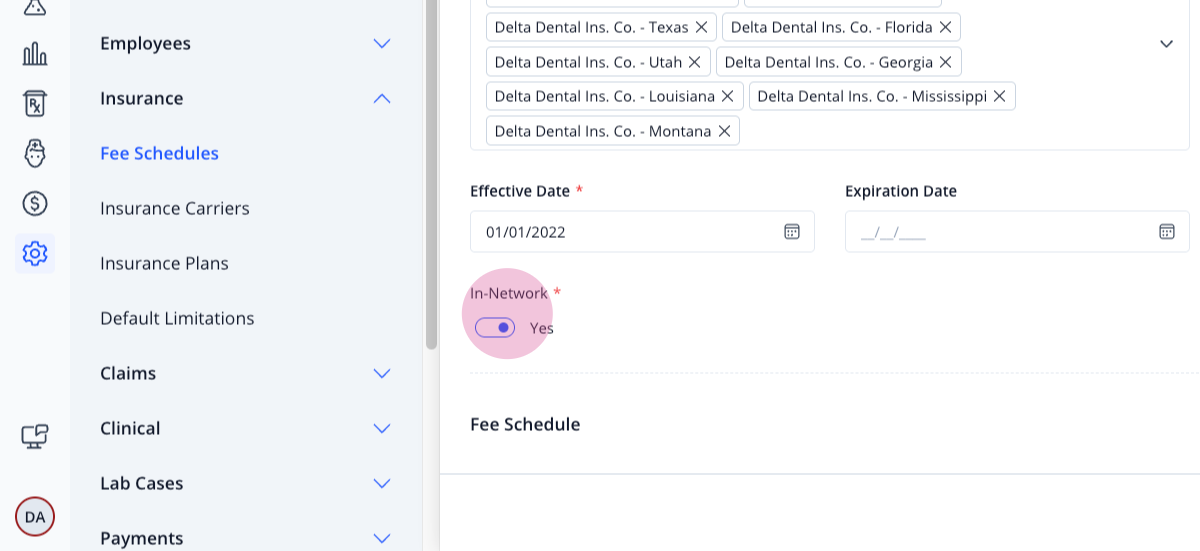The height and width of the screenshot is (551, 1200).
Task: Open the prescription Rx icon in sidebar
Action: point(35,103)
